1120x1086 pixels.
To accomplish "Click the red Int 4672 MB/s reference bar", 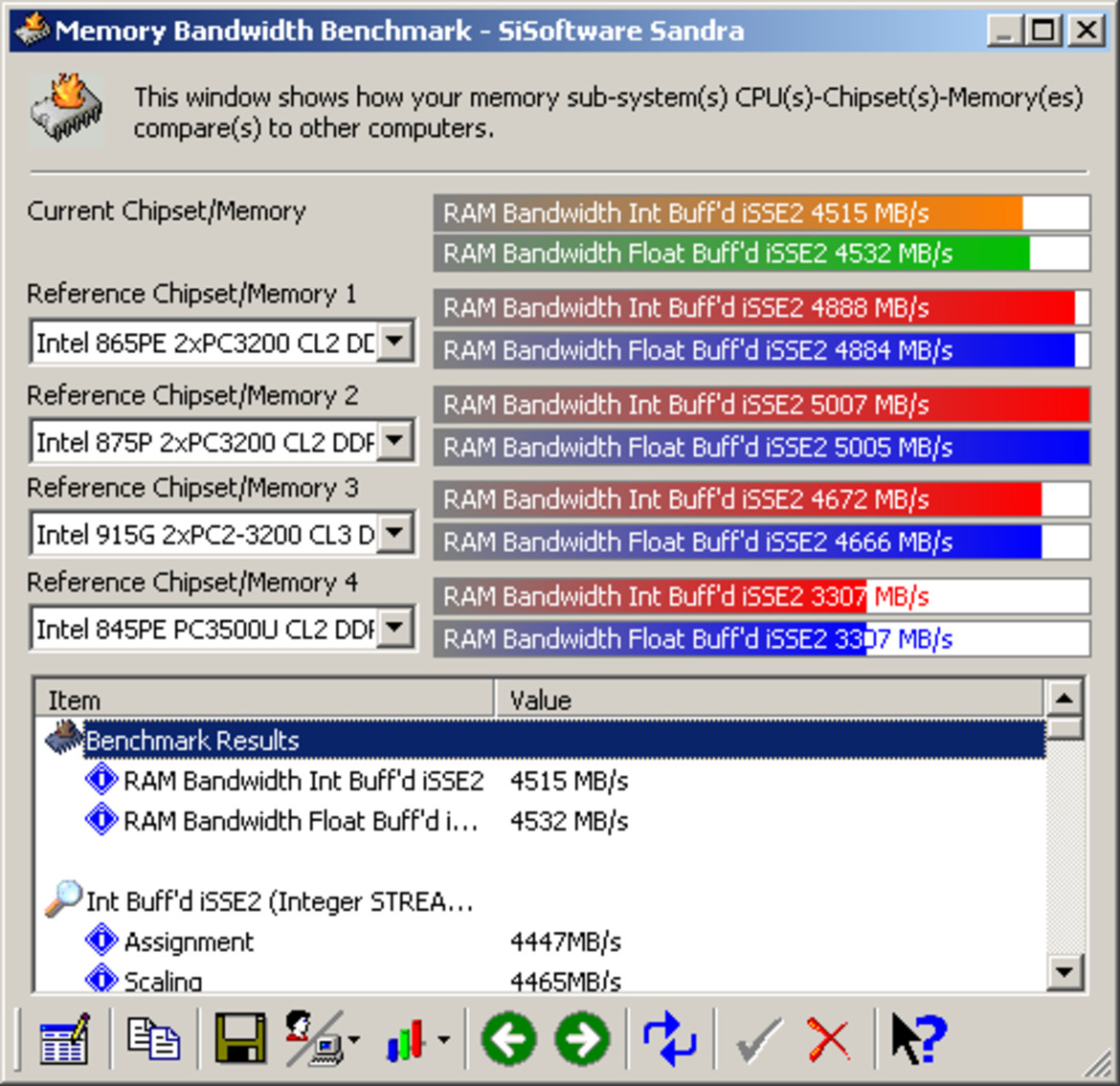I will coord(761,499).
